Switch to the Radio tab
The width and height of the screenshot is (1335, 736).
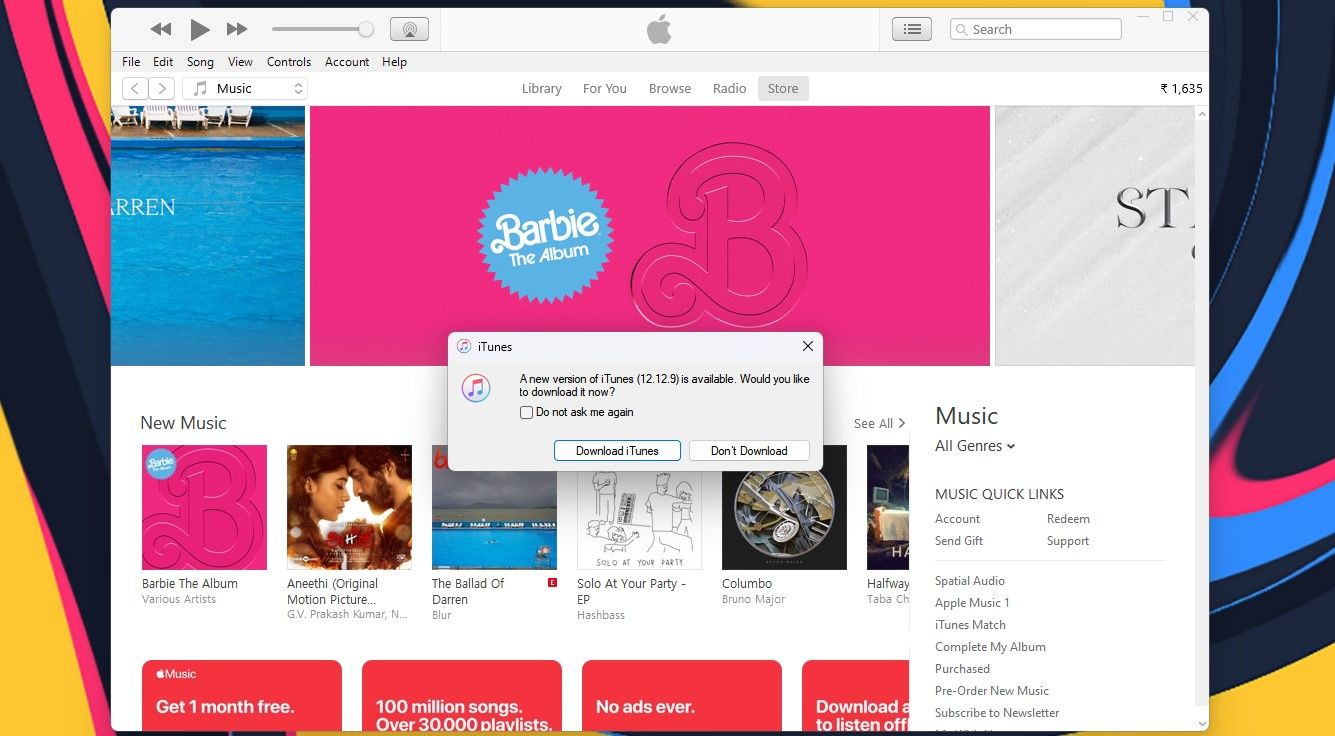click(x=729, y=88)
